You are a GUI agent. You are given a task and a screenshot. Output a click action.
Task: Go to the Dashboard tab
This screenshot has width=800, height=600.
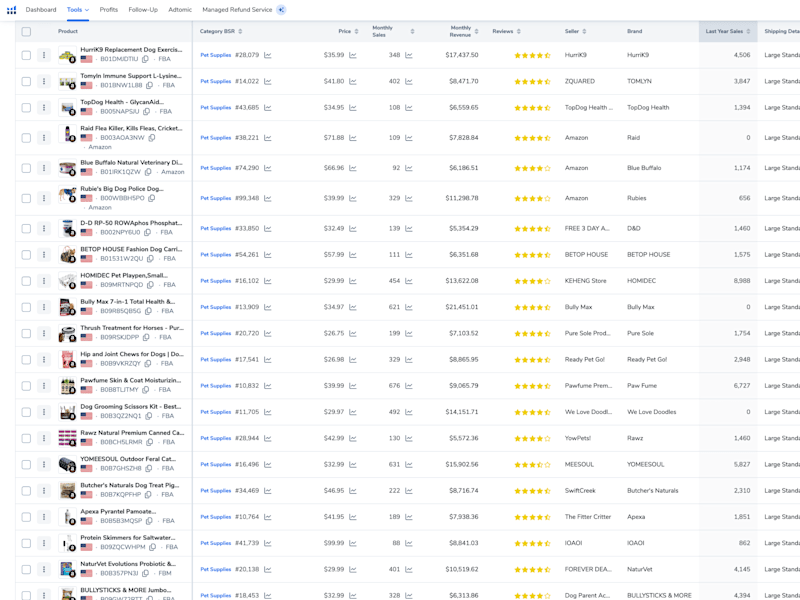pyautogui.click(x=41, y=10)
